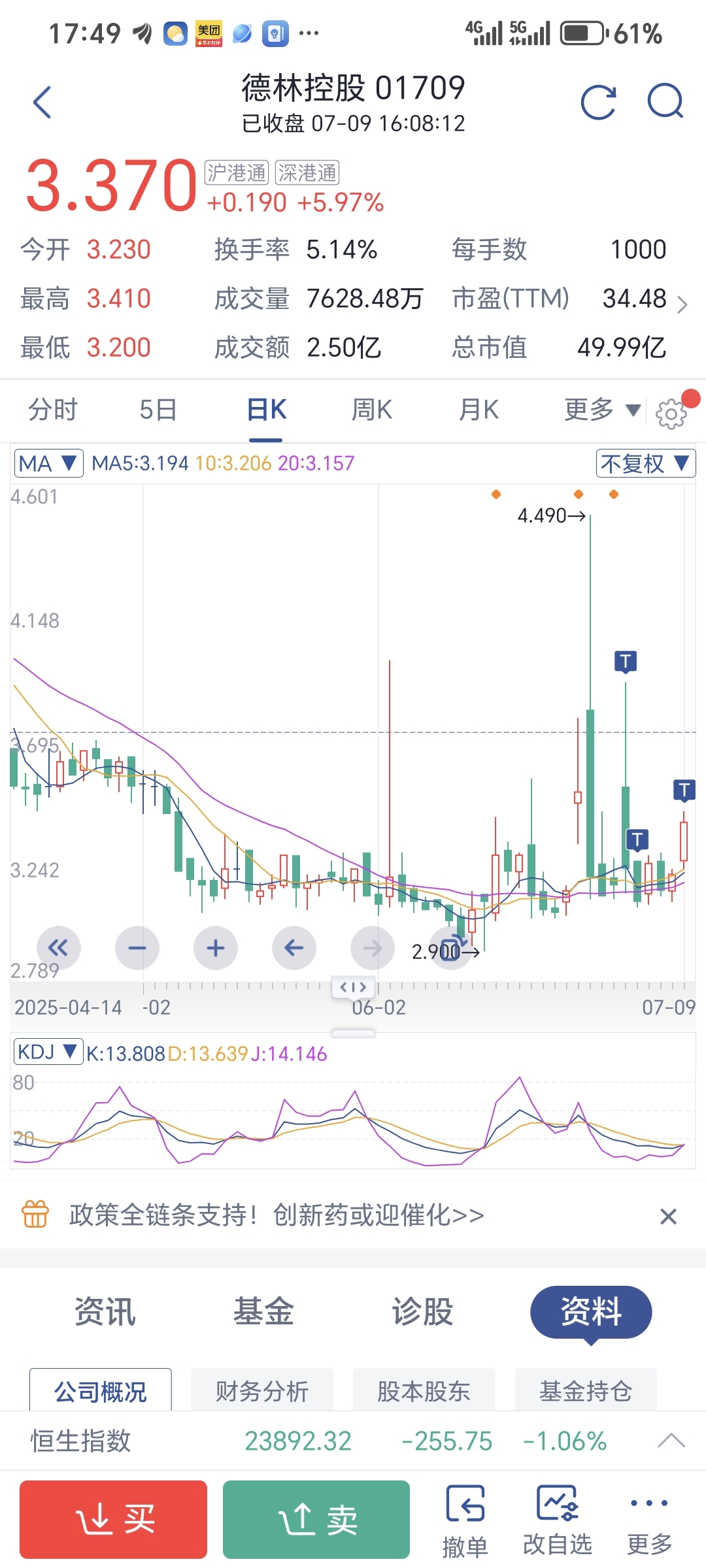The width and height of the screenshot is (706, 1568).
Task: Tap the Hang Seng value 23892.32
Action: click(298, 1441)
